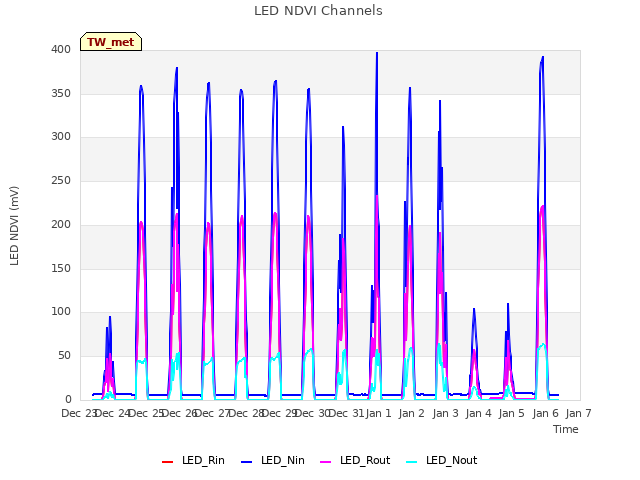Click the magenta peak on Jan 6
640x480 pixels.
coord(542,207)
